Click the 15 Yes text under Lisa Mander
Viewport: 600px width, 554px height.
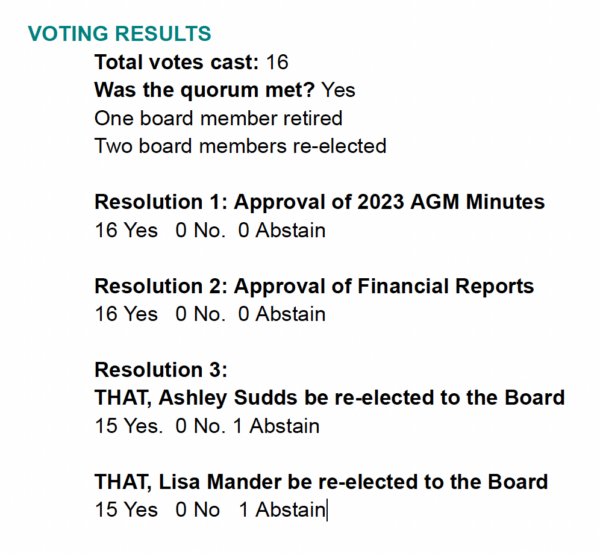click(x=126, y=510)
